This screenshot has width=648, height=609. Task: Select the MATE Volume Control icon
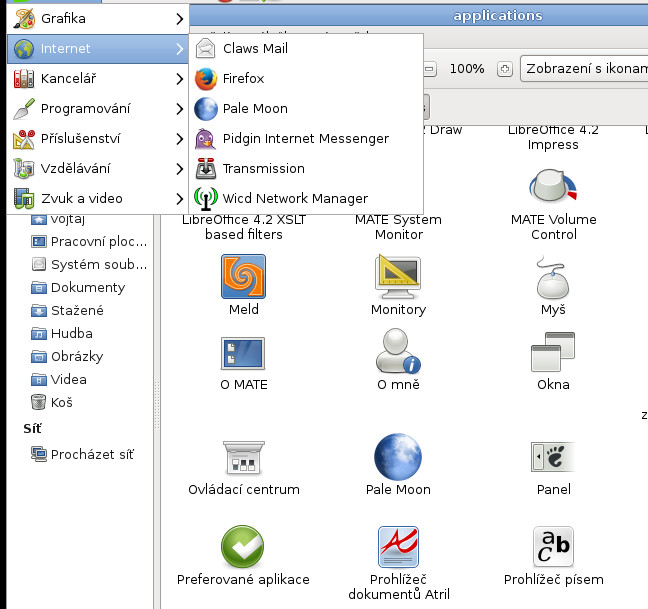pos(553,187)
